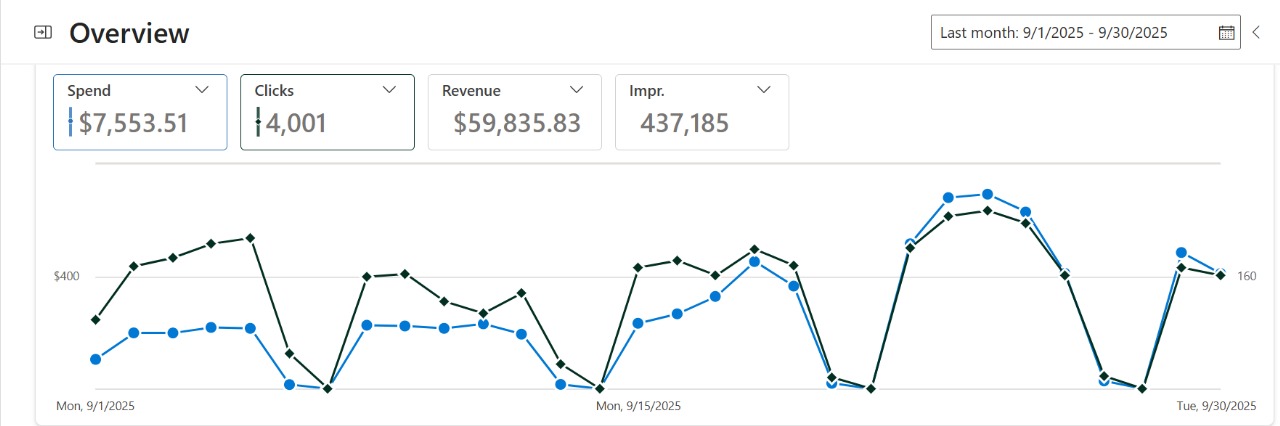Expand the side navigation panel icon
Viewport: 1280px width, 426px height.
(42, 32)
